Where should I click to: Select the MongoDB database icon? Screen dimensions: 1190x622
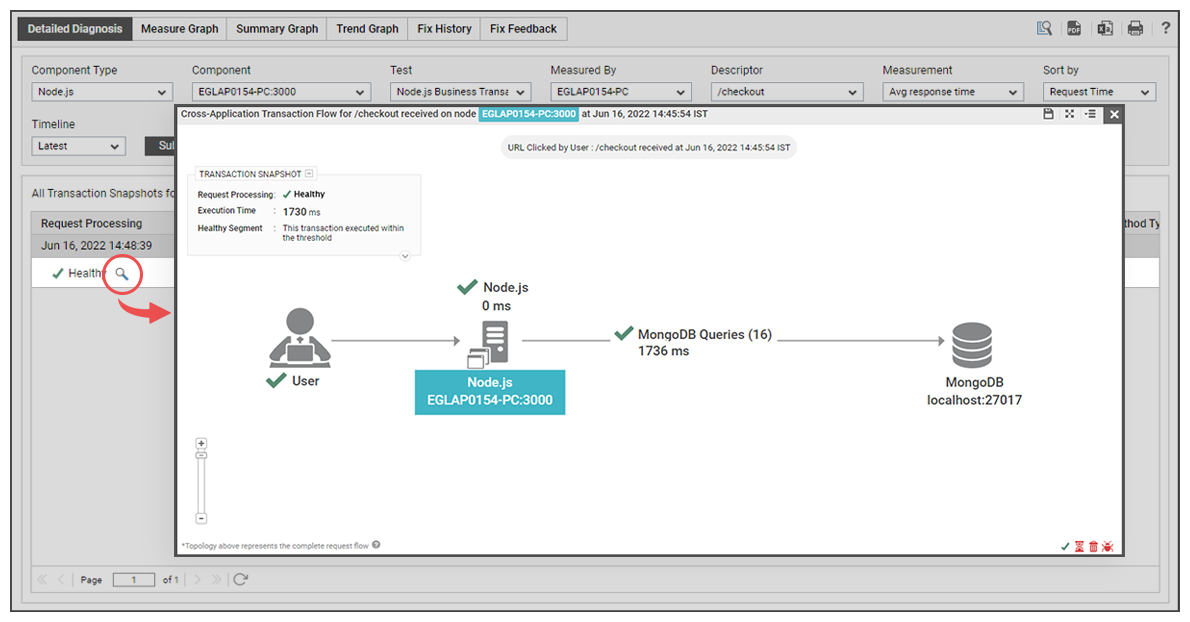tap(972, 344)
